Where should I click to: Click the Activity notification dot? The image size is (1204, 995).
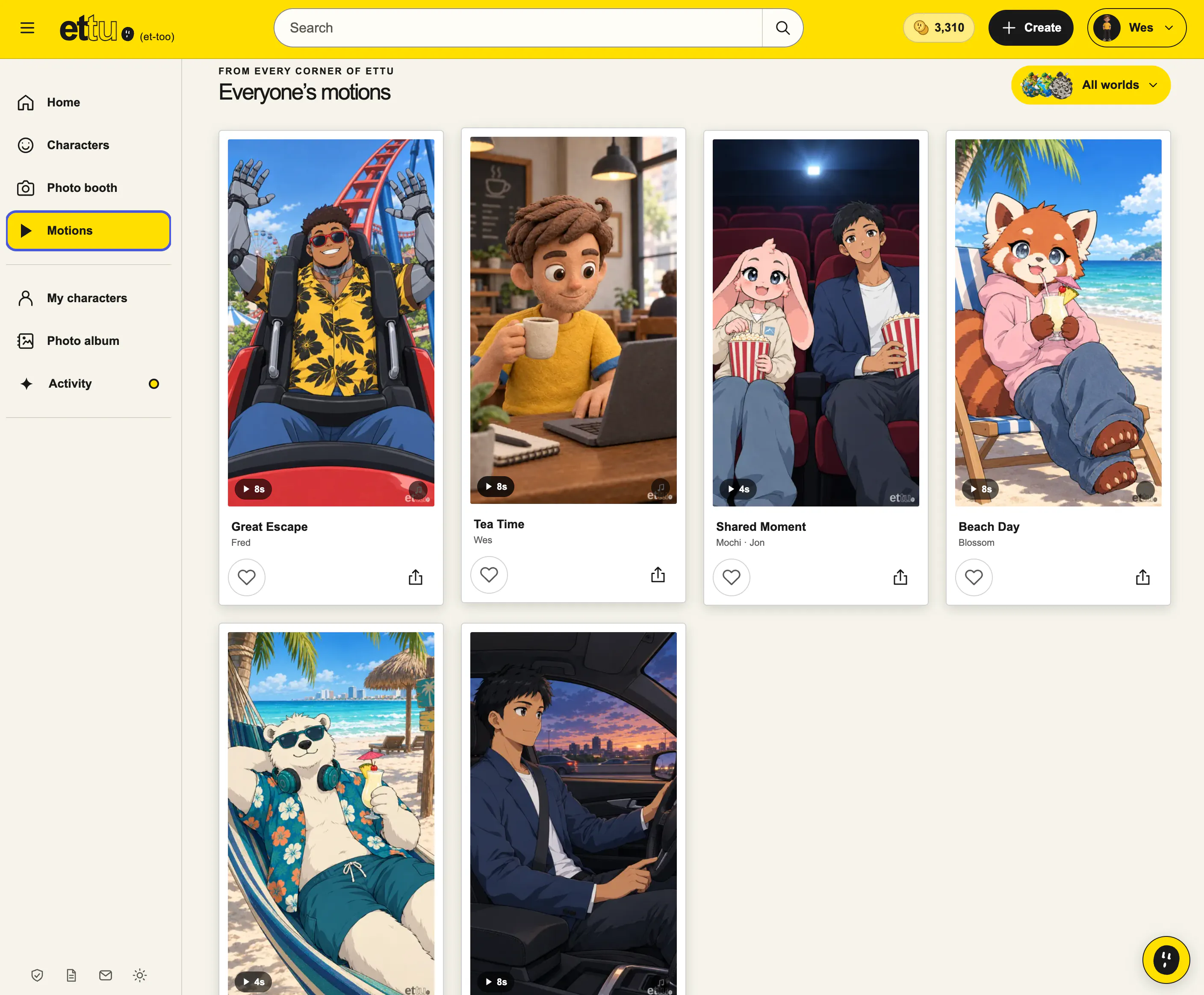tap(153, 384)
